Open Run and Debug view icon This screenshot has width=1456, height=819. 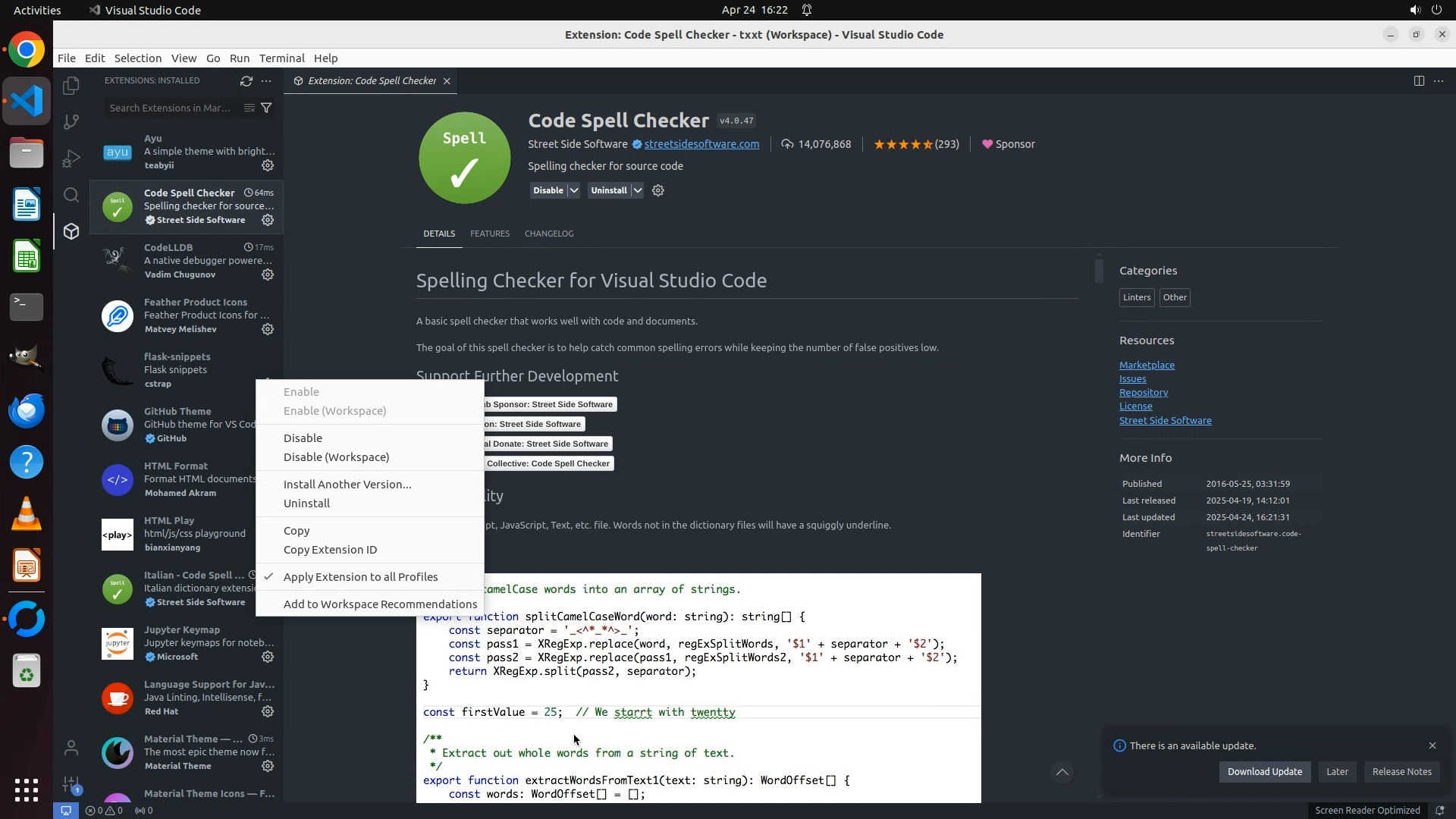point(71,158)
